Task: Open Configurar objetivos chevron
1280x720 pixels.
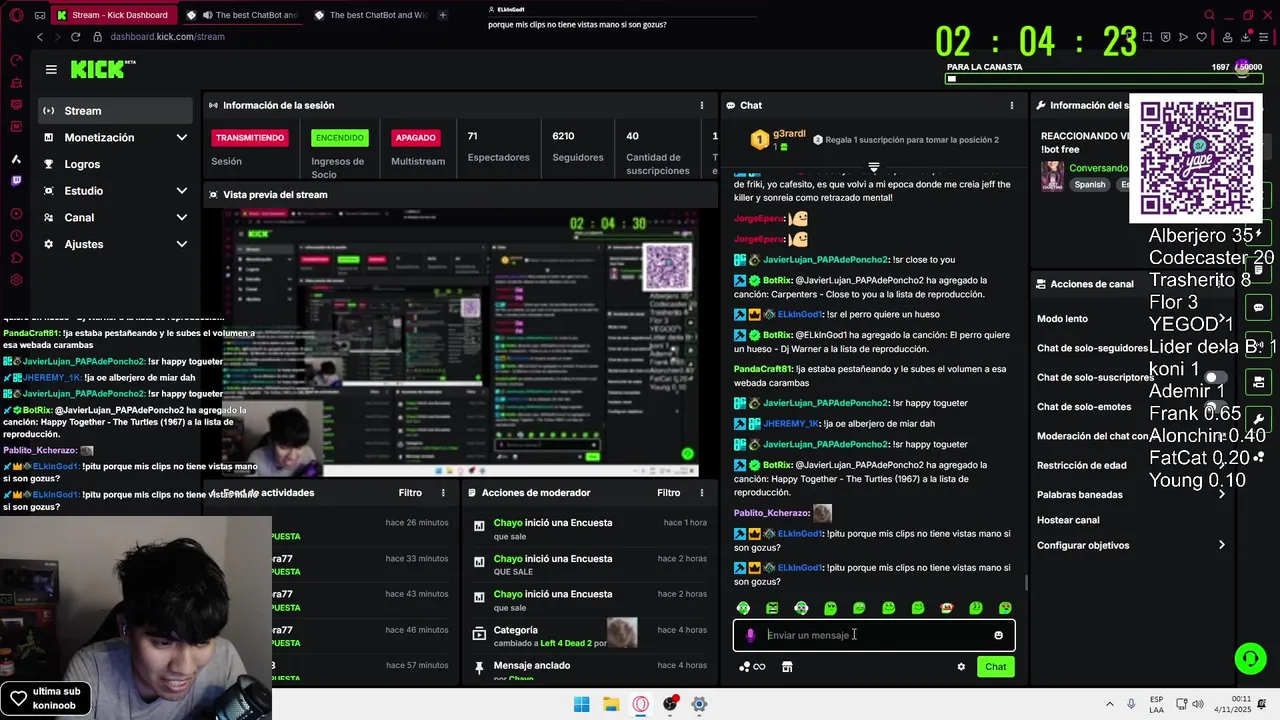Action: click(1221, 546)
